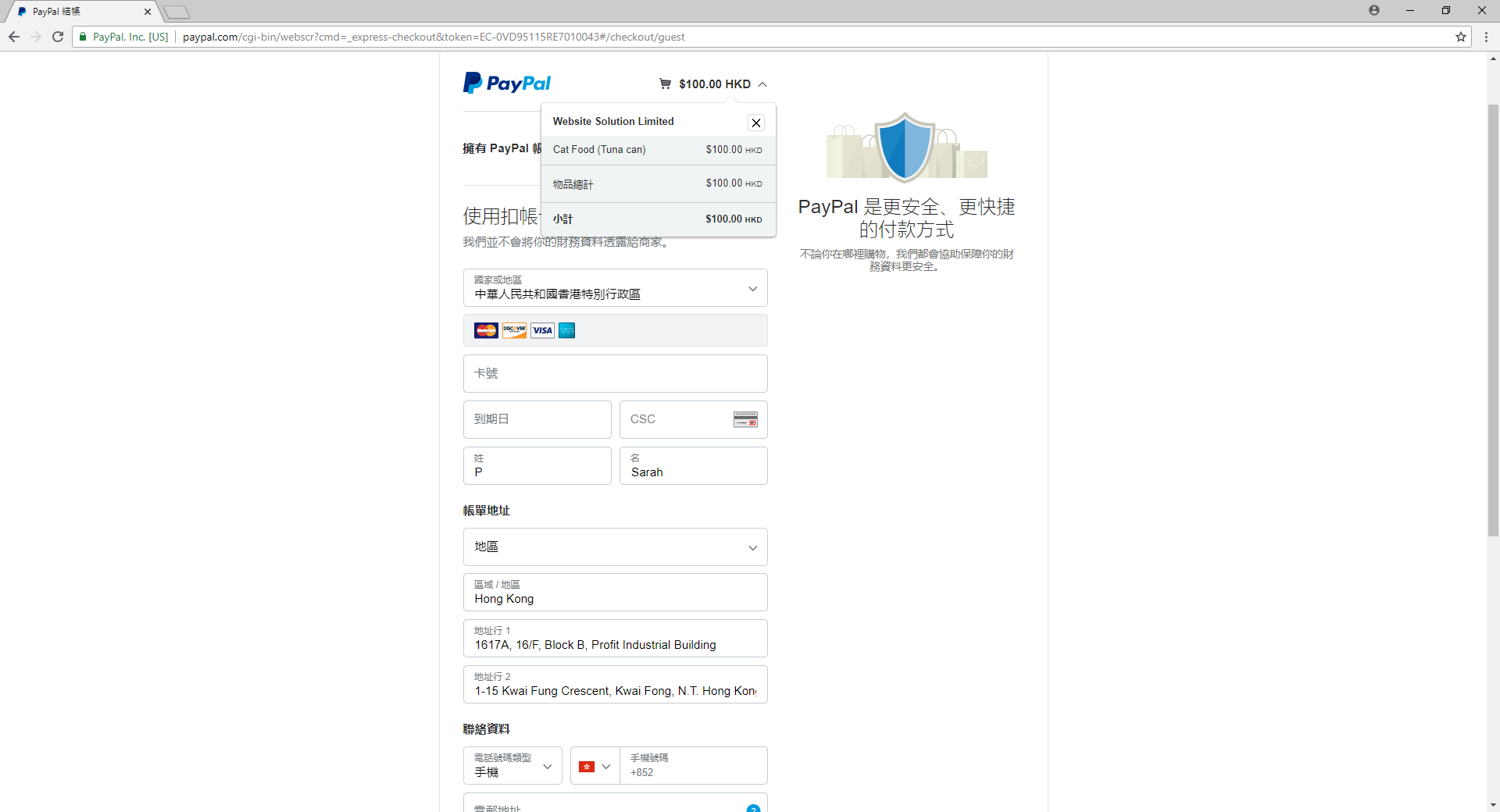This screenshot has width=1500, height=812.
Task: Close the PayPal browser tab
Action: [x=148, y=12]
